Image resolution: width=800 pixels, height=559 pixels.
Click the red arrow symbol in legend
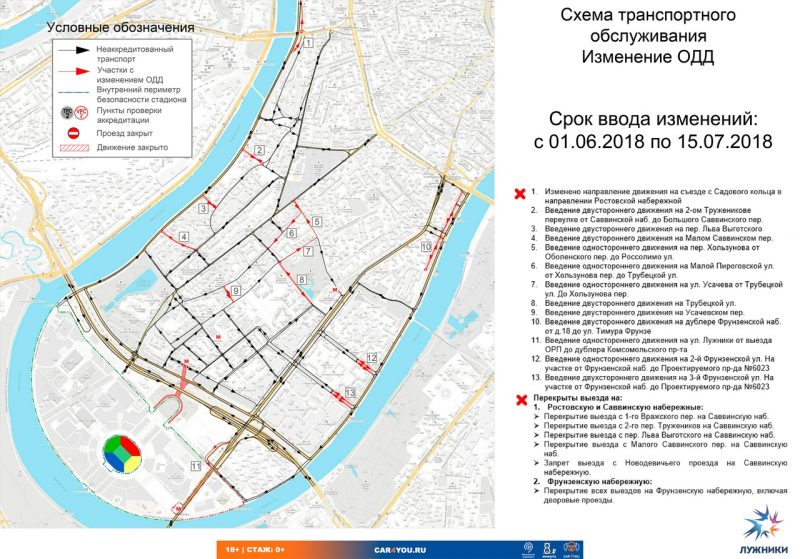pos(74,71)
